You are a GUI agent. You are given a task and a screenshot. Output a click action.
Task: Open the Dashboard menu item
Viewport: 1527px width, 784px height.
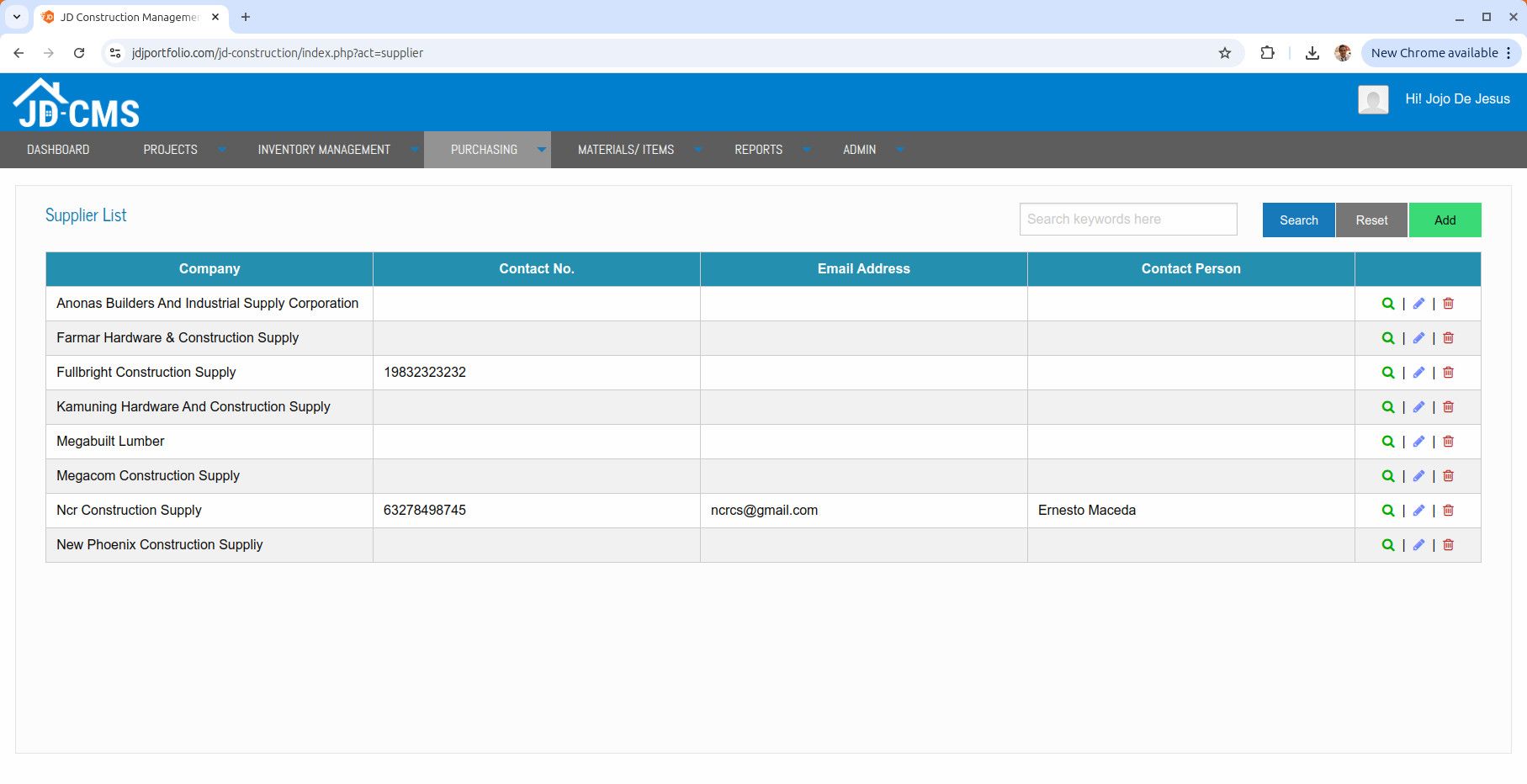click(58, 150)
